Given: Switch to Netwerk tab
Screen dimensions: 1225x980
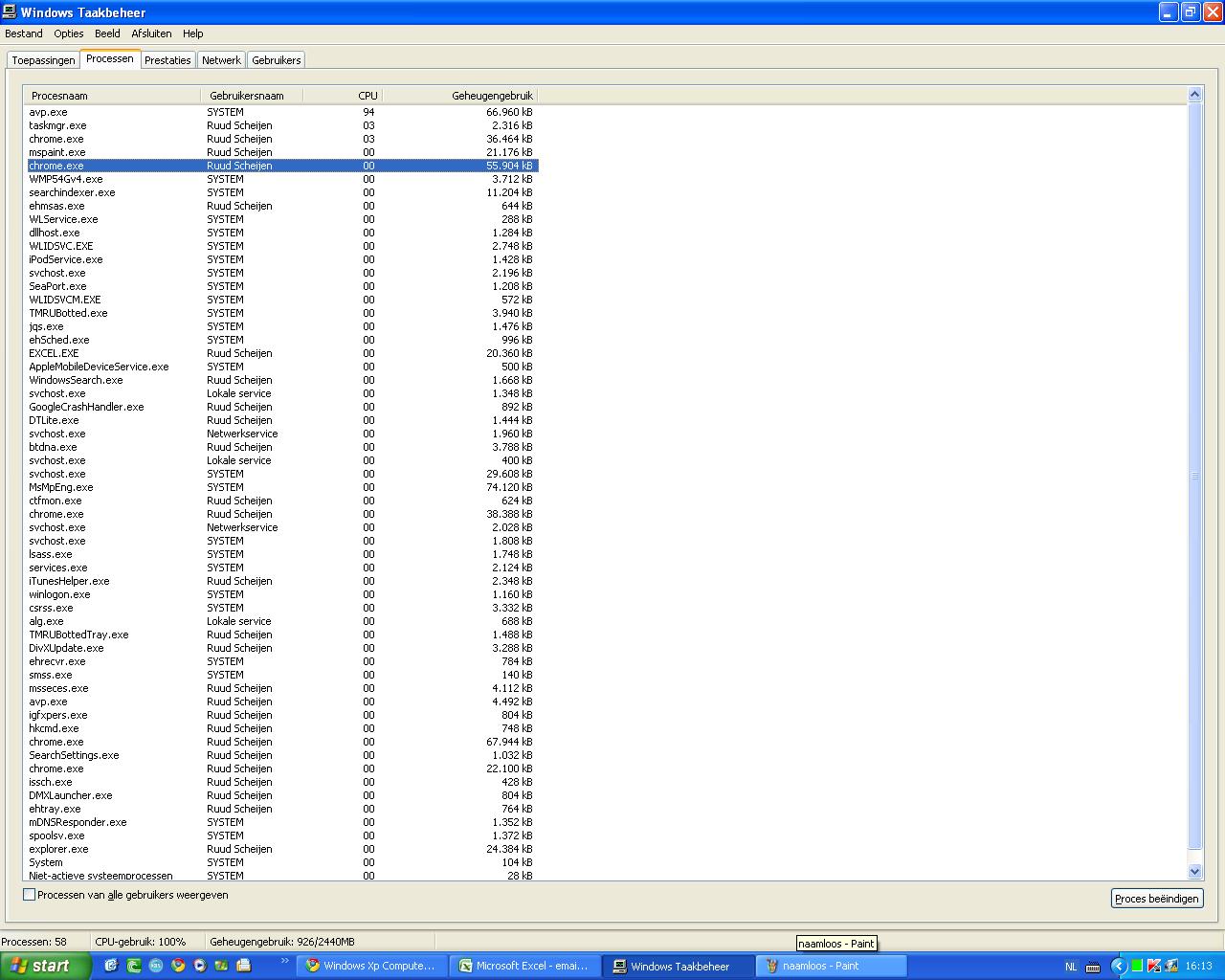Looking at the screenshot, I should pyautogui.click(x=221, y=60).
